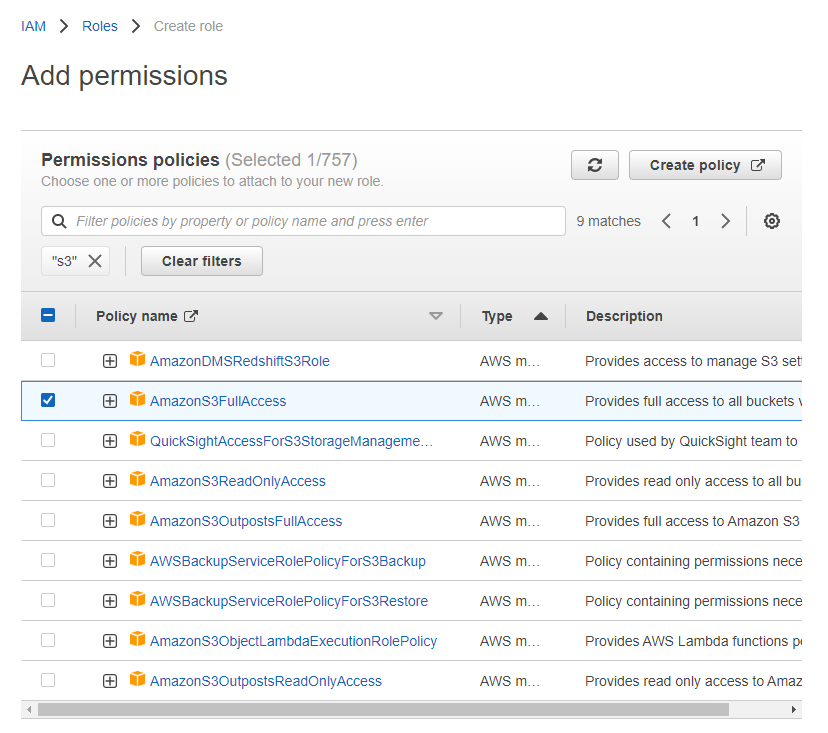Go to the next results page
Viewport: 828px width, 733px height.
726,221
